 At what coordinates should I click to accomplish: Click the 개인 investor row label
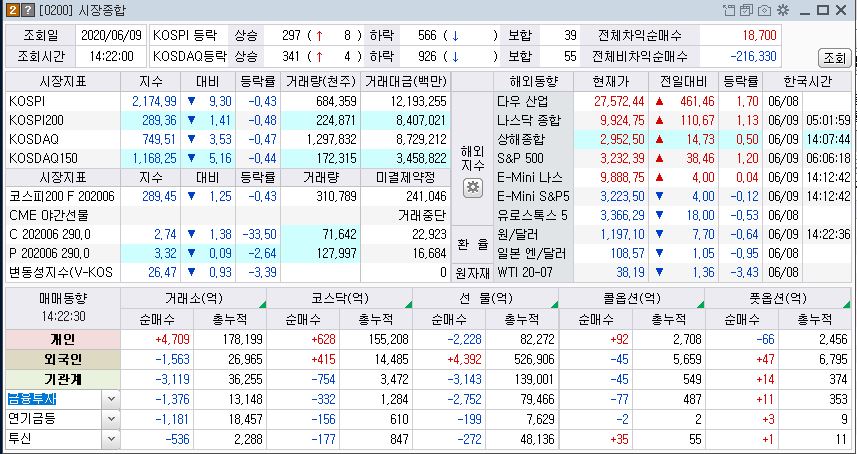pyautogui.click(x=63, y=339)
